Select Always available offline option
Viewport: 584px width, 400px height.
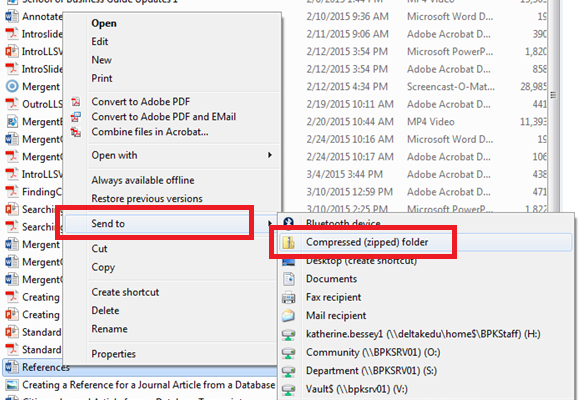[x=143, y=180]
